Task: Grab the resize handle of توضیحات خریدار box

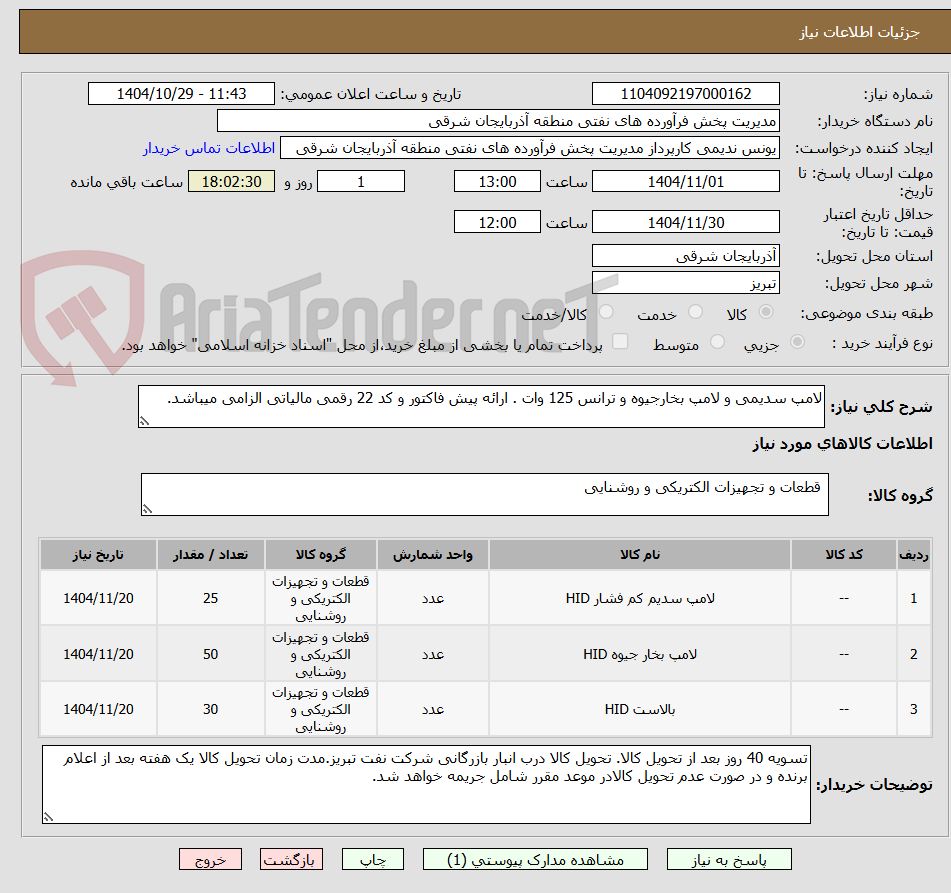Action: 49,817
